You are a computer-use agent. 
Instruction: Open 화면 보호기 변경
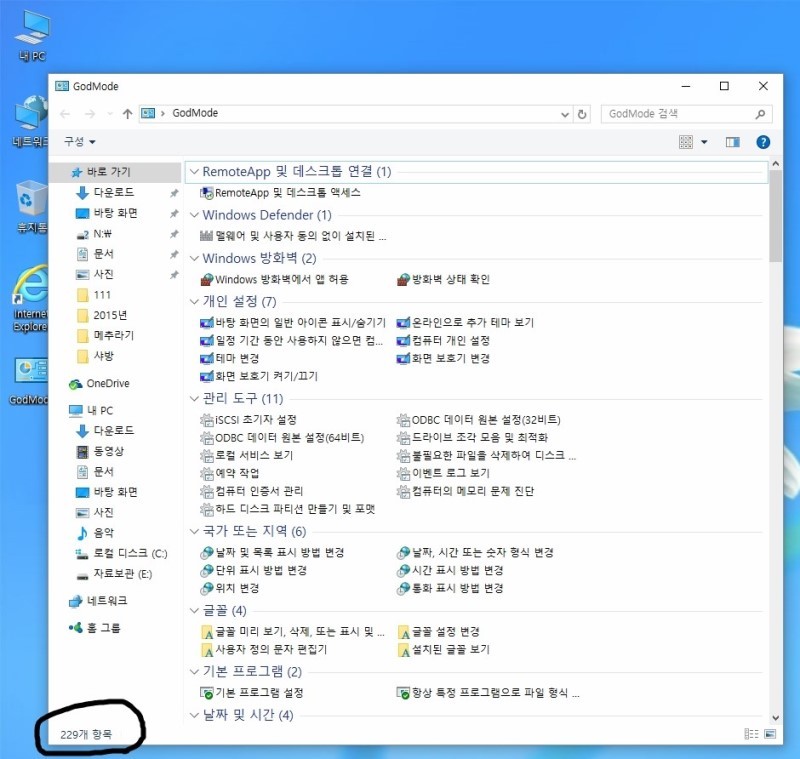tap(443, 358)
